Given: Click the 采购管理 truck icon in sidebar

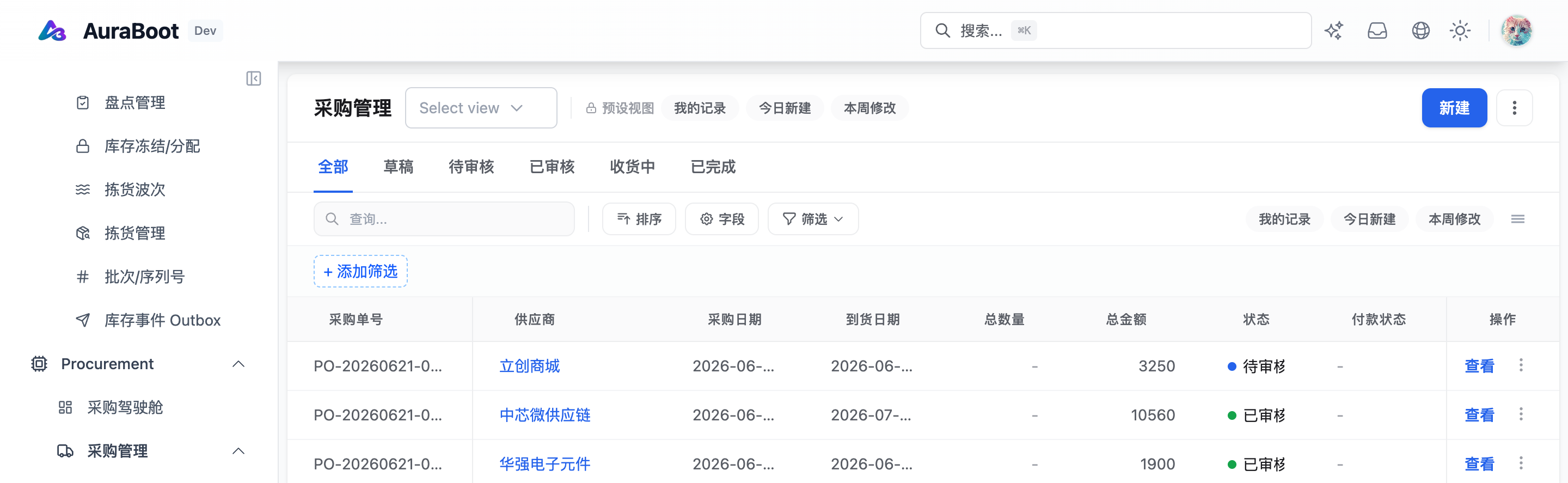Looking at the screenshot, I should (65, 451).
